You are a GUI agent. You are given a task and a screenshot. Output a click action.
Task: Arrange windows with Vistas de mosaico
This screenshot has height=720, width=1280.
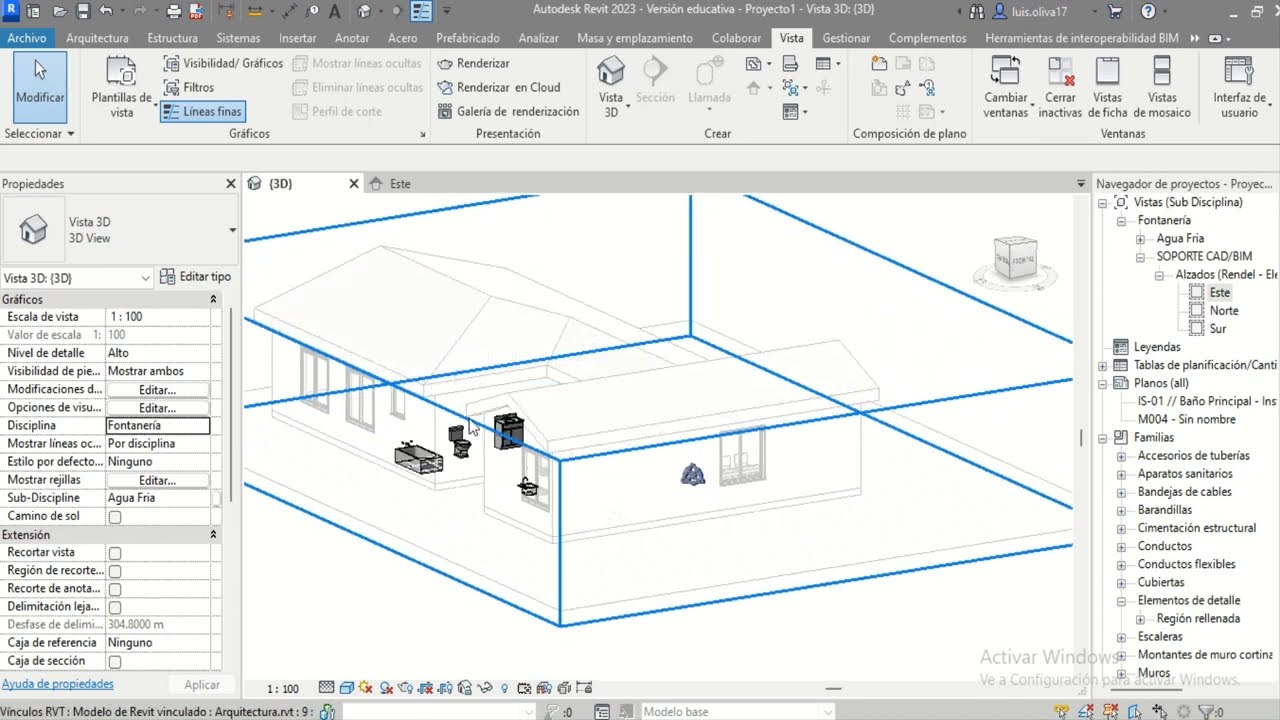tap(1162, 88)
